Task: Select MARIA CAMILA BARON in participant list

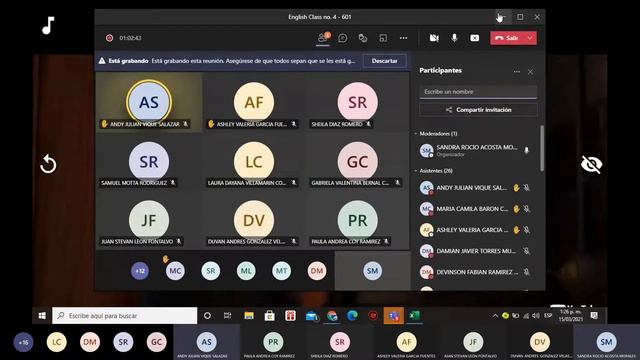Action: (476, 209)
